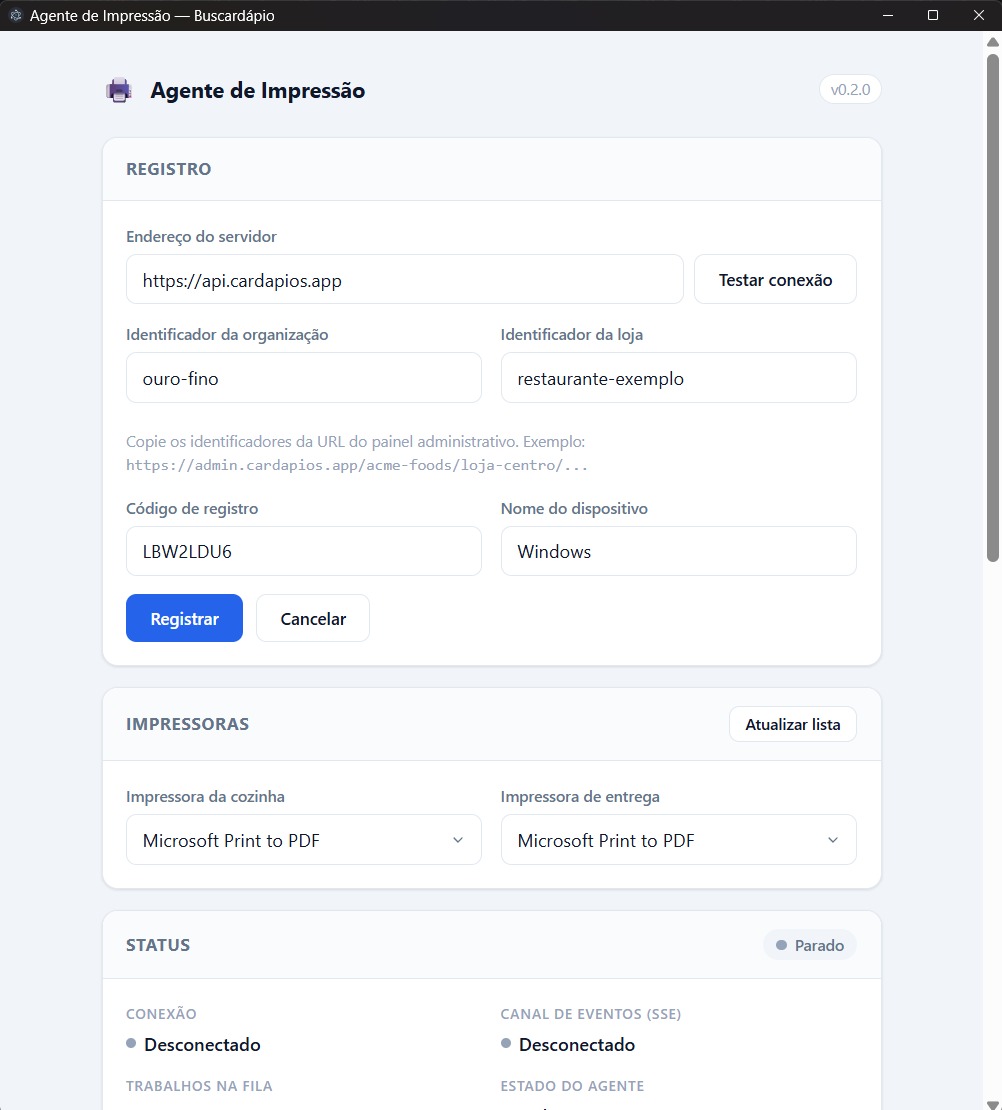Test the connection with Testar conexão
This screenshot has width=1002, height=1110.
pyautogui.click(x=775, y=280)
